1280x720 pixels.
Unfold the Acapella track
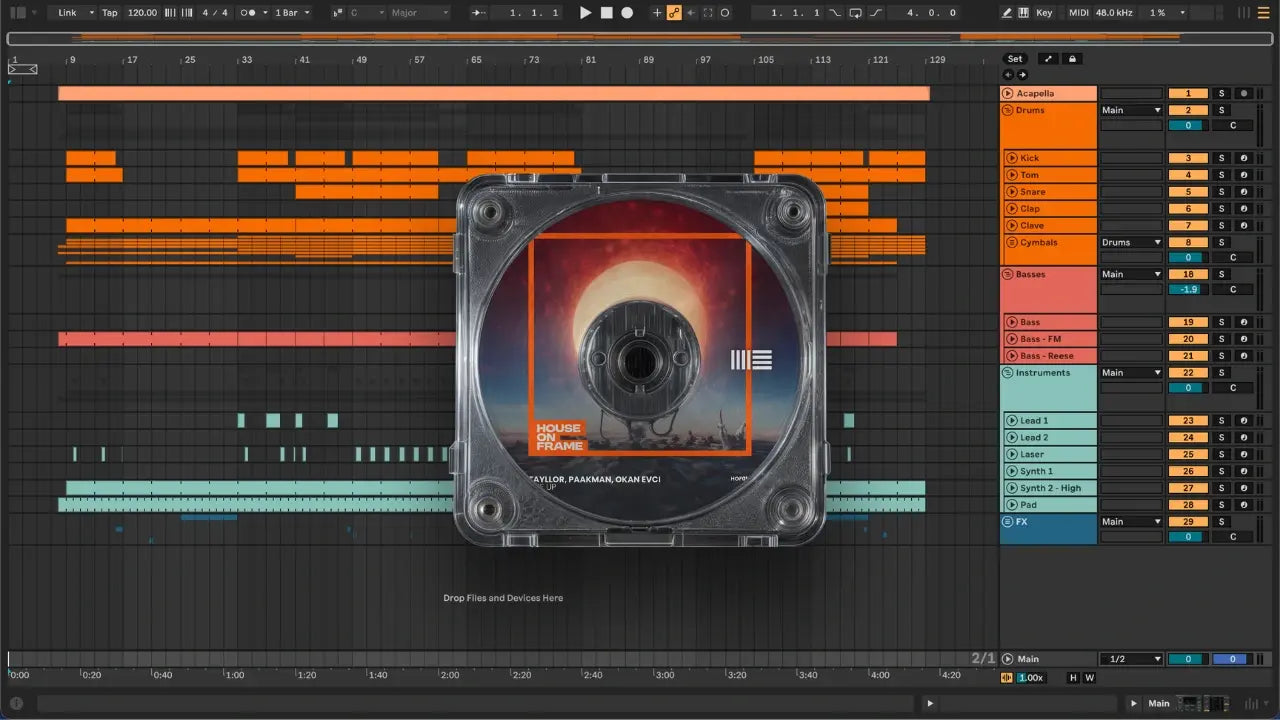(1007, 93)
